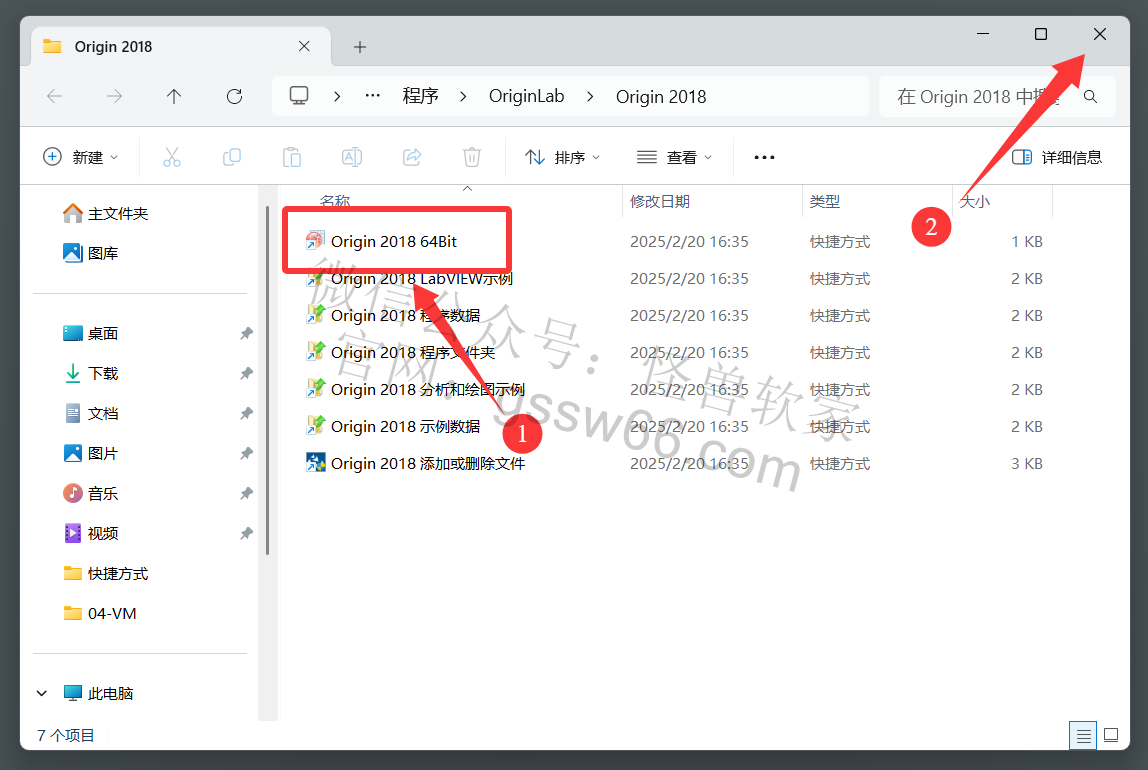Open 下载 in the sidebar

(91, 373)
